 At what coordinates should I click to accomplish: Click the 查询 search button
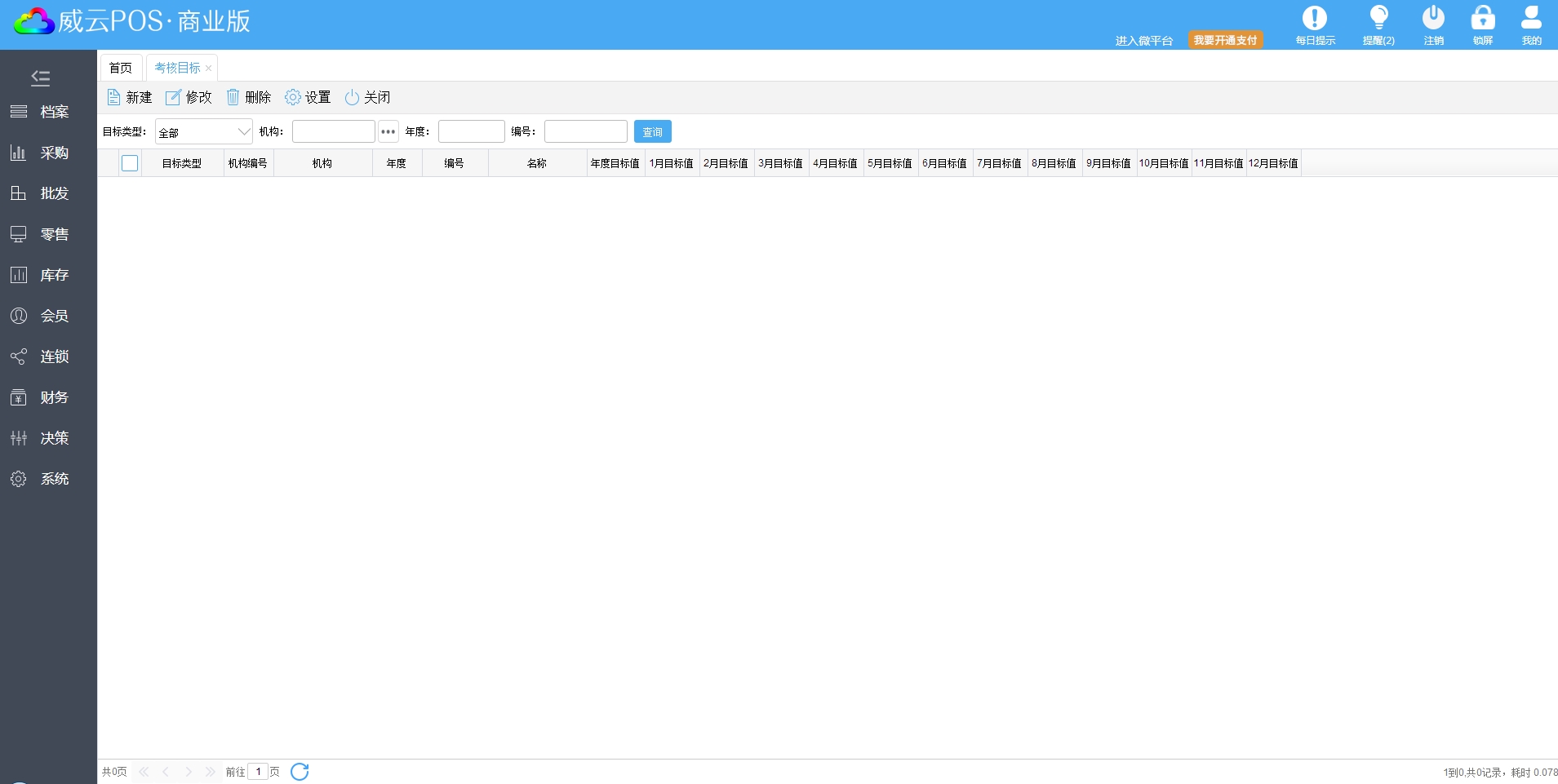(653, 131)
